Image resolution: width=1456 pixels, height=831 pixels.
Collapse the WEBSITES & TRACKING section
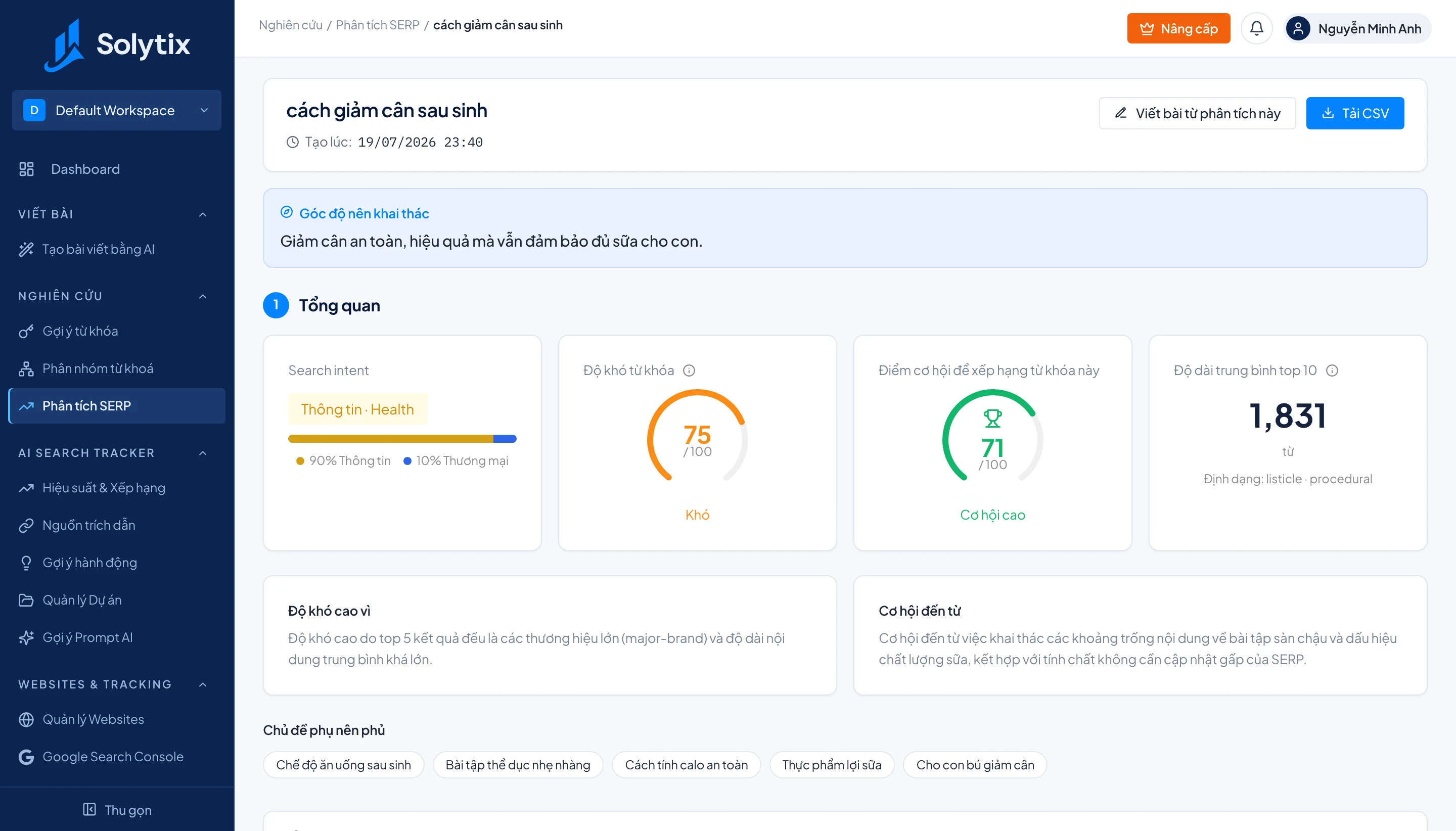tap(203, 684)
